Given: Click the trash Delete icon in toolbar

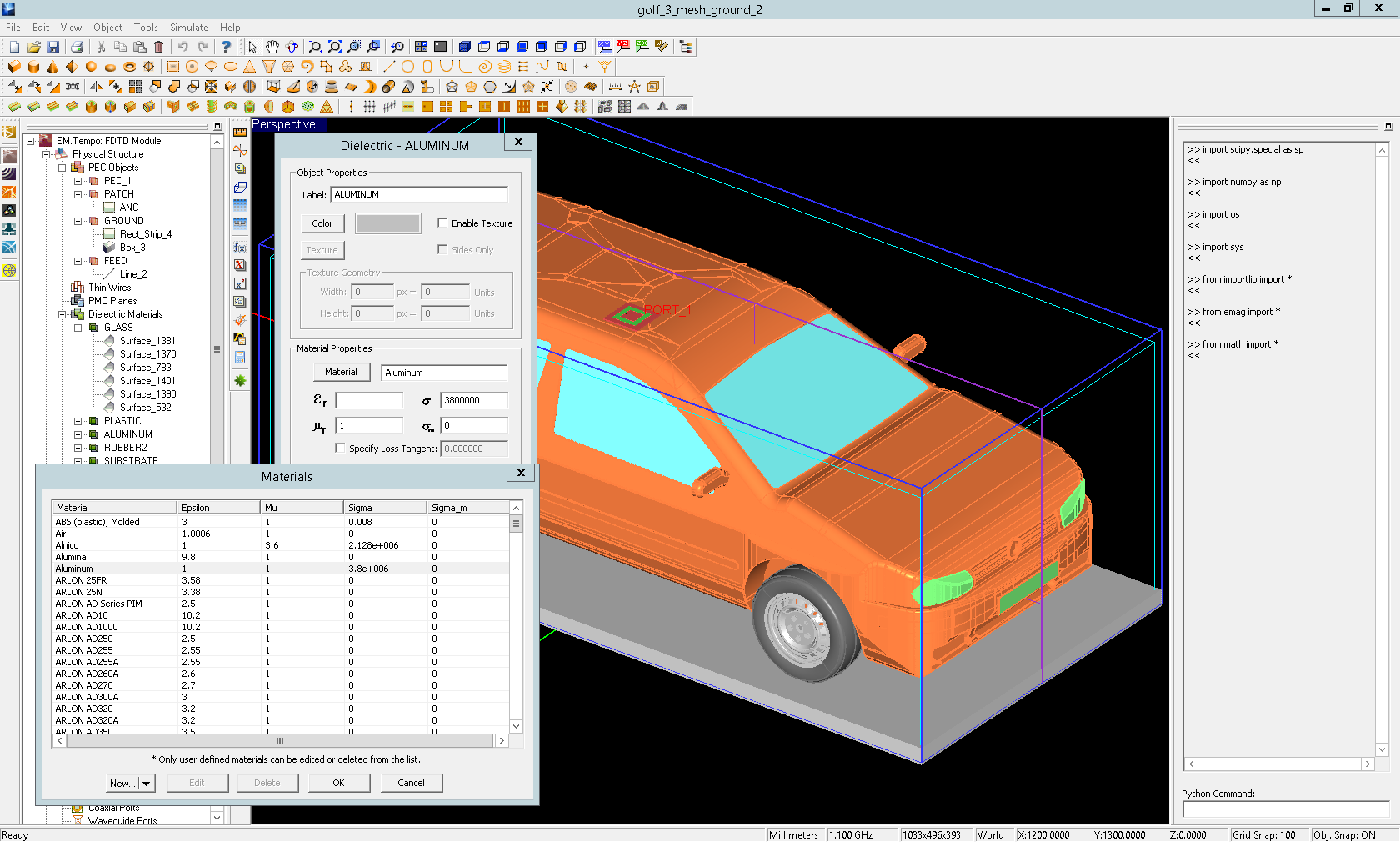Looking at the screenshot, I should click(x=159, y=47).
